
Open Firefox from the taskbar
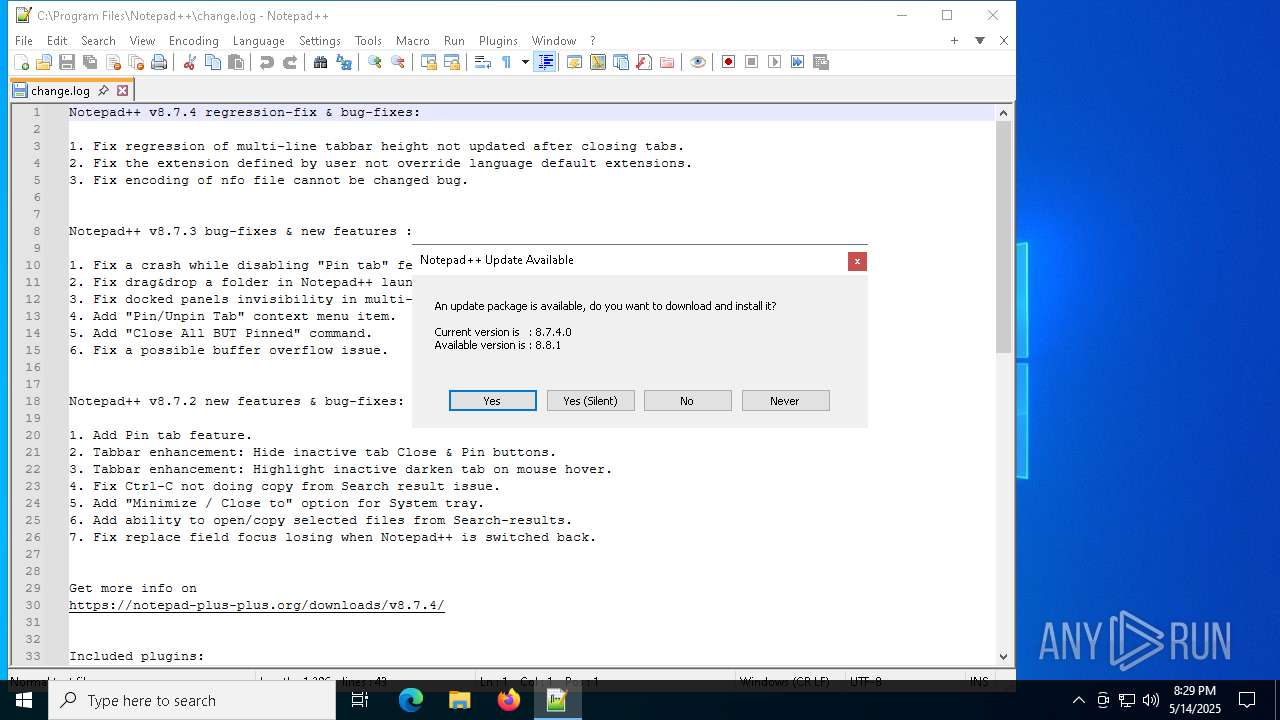pyautogui.click(x=508, y=700)
